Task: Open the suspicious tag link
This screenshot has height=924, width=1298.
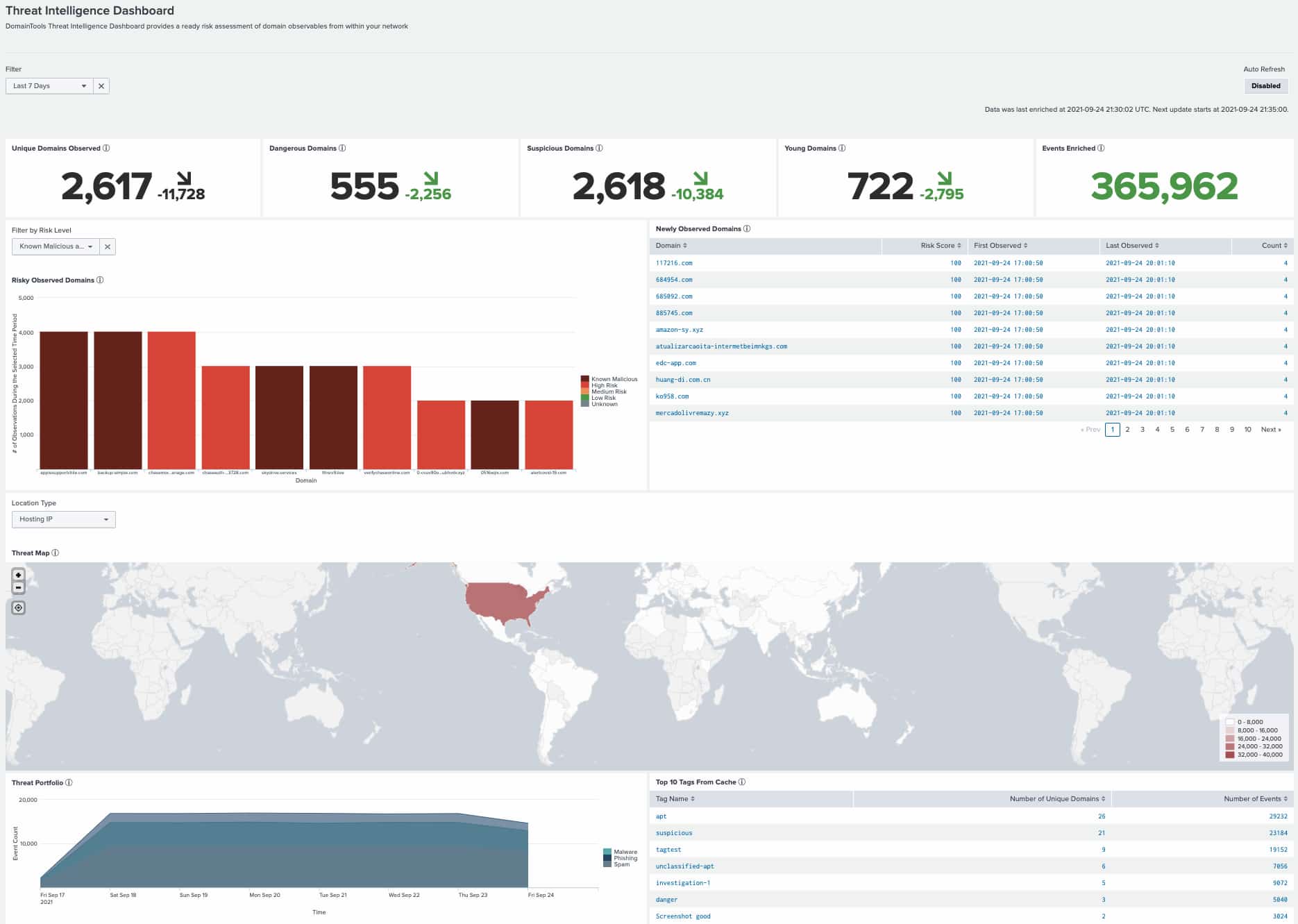Action: point(674,833)
